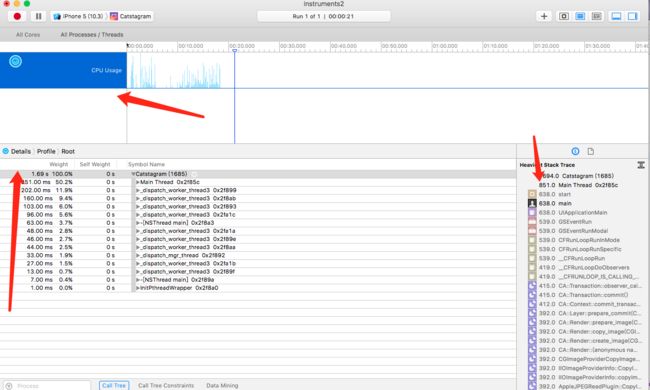Choose the Catstagram target app
650x390 pixels.
(x=131, y=16)
